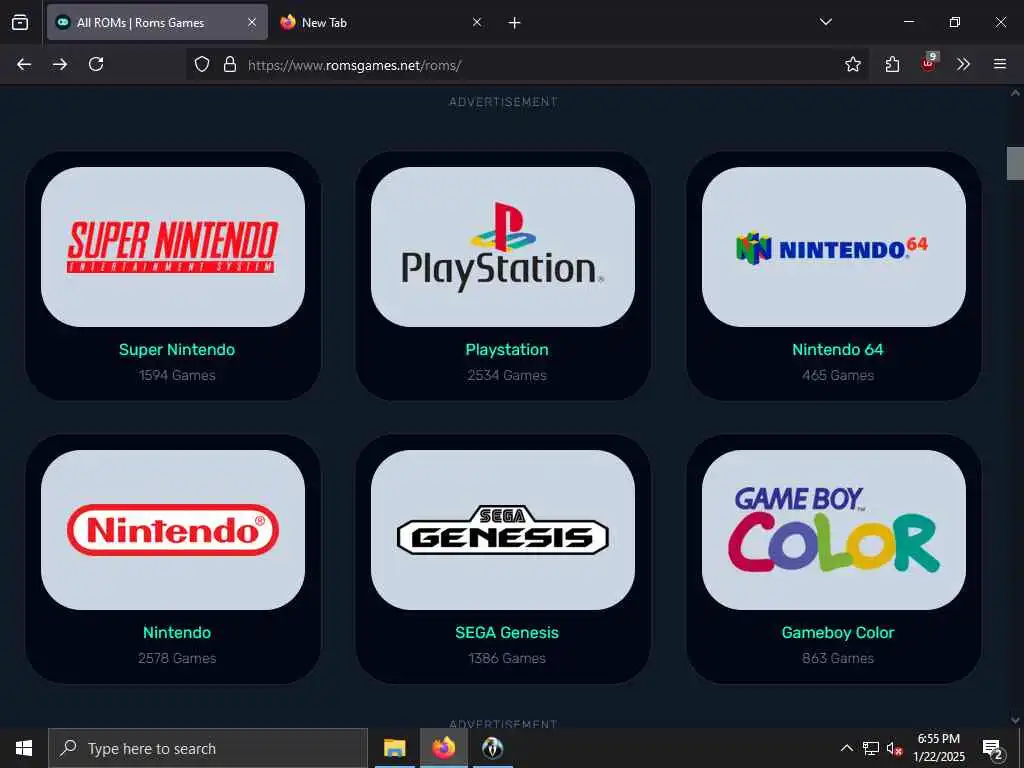Click the 2578 Games count text

coord(177,658)
